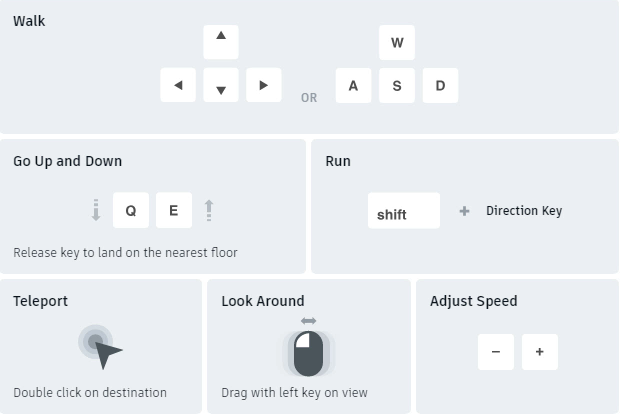Click the Teleport cursor target icon

(x=99, y=345)
